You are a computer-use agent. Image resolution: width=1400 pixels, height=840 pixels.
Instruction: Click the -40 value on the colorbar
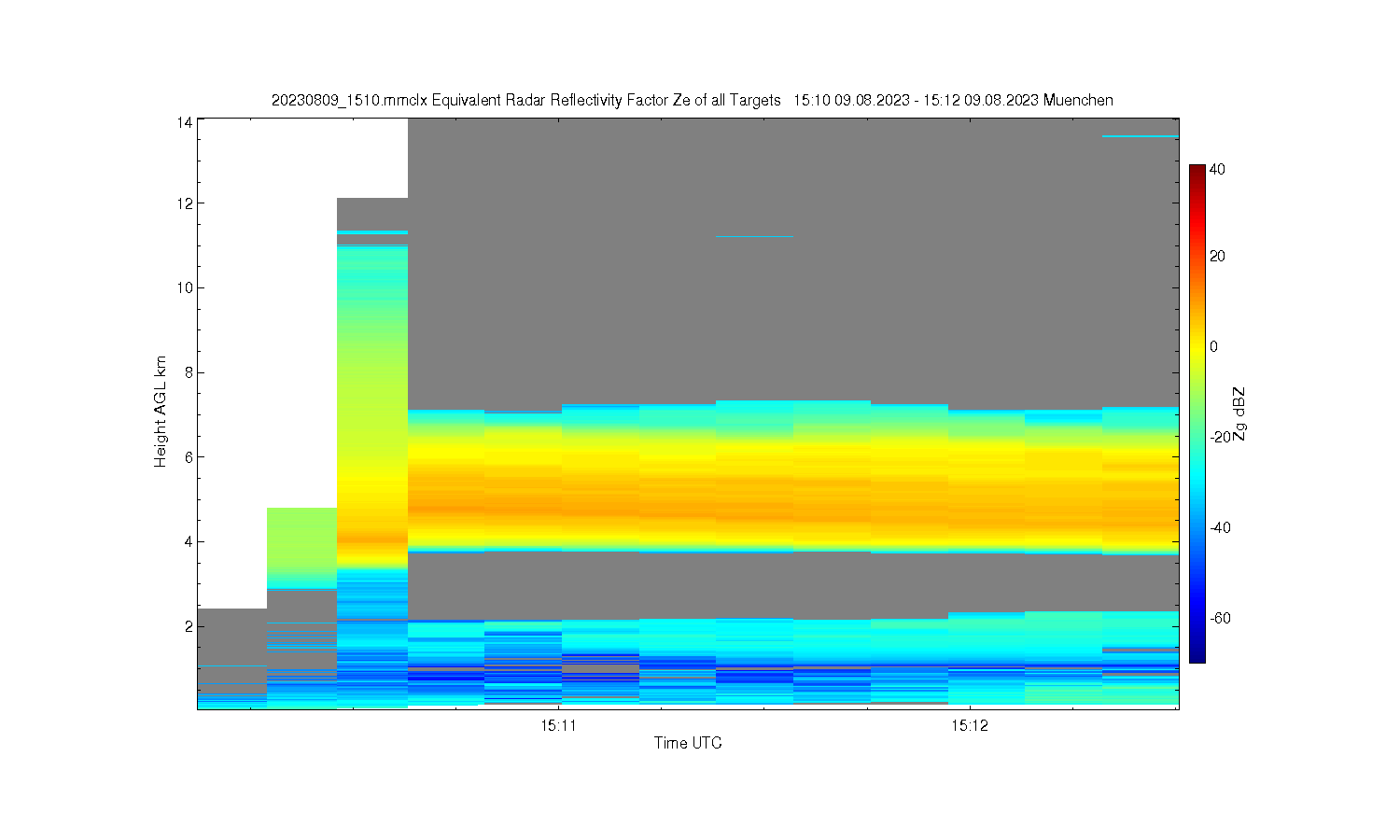pyautogui.click(x=1220, y=527)
